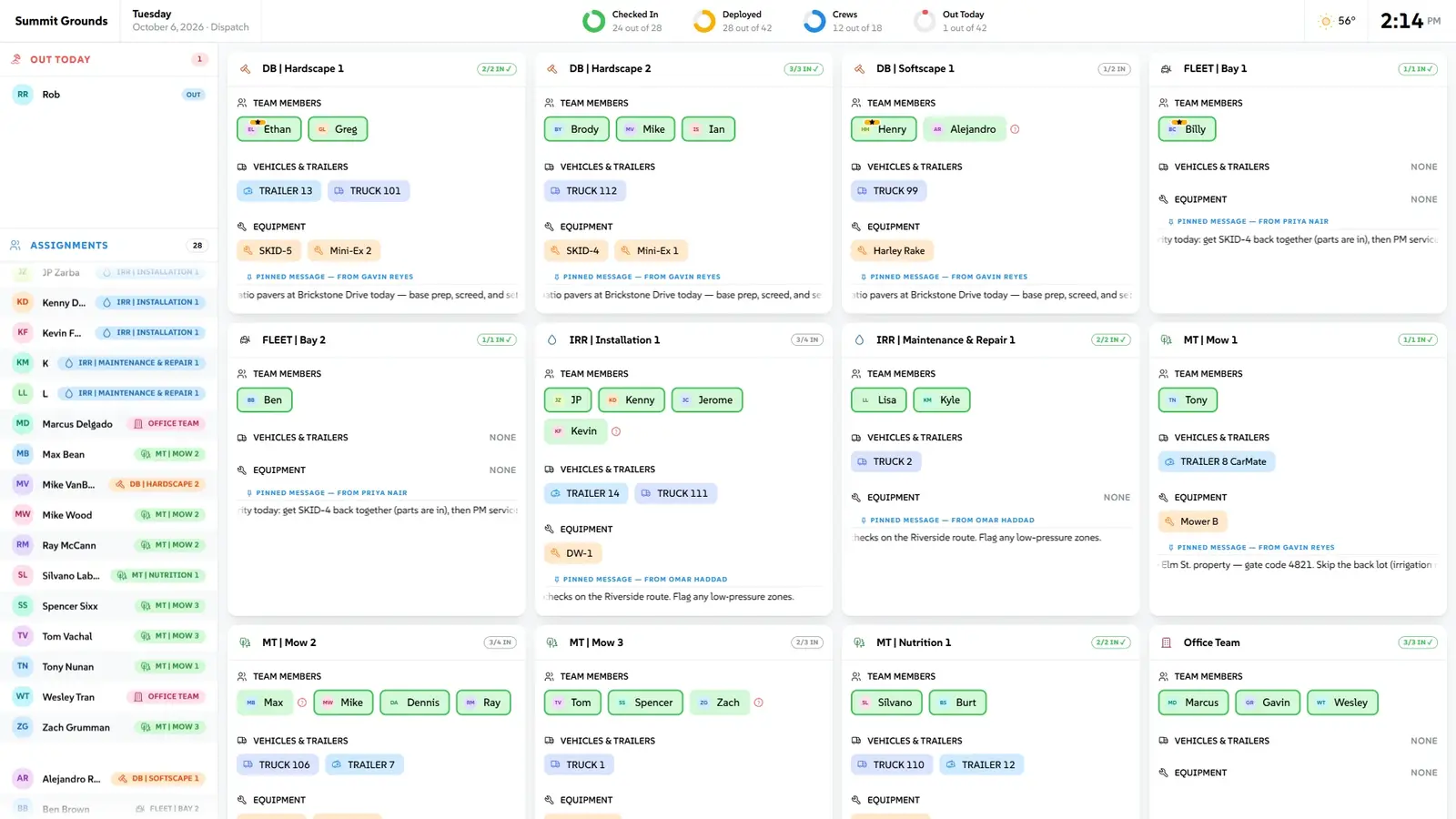This screenshot has width=1456, height=819.
Task: Click the TRUCK 112 vehicle chip
Action: 585,191
